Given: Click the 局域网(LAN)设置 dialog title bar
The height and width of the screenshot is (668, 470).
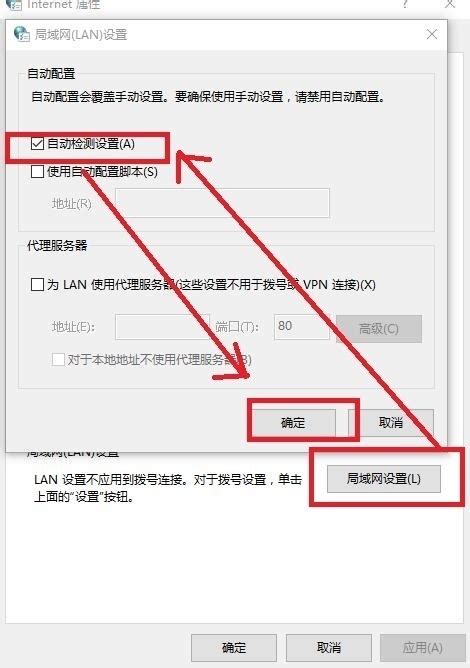Looking at the screenshot, I should 226,35.
